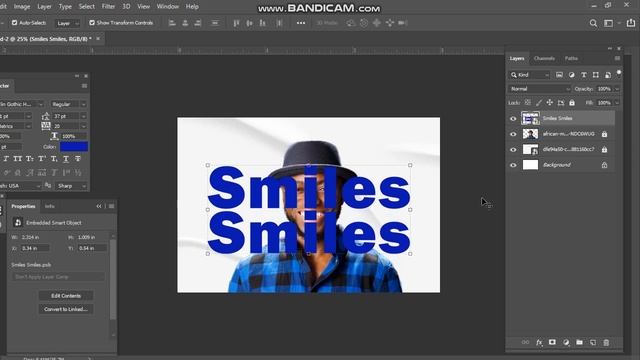
Task: Click the align bottom edges icon
Action: [x=262, y=23]
